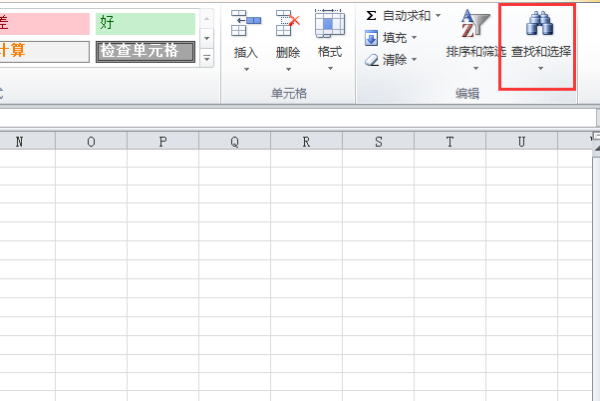Select column O header
This screenshot has width=600, height=401.
click(x=91, y=142)
